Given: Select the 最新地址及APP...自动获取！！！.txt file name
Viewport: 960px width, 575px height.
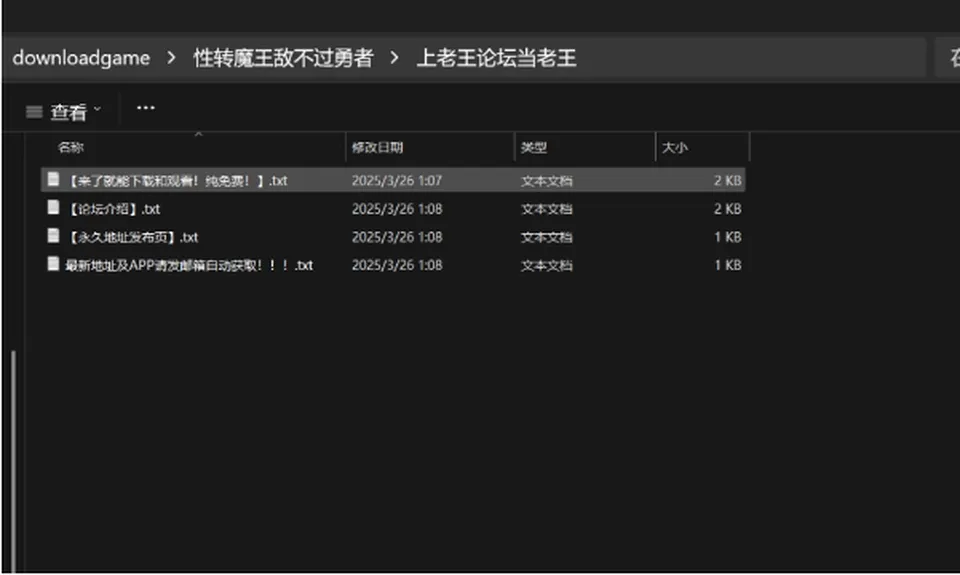Looking at the screenshot, I should [189, 265].
